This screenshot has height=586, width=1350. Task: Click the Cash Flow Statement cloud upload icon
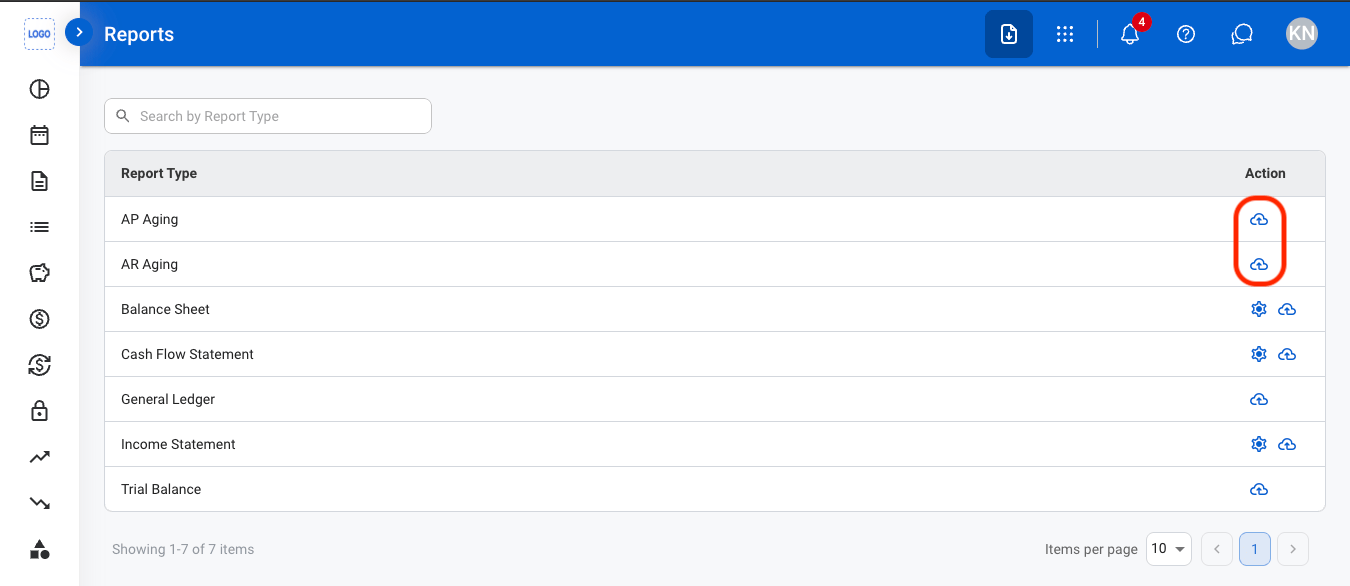coord(1287,354)
